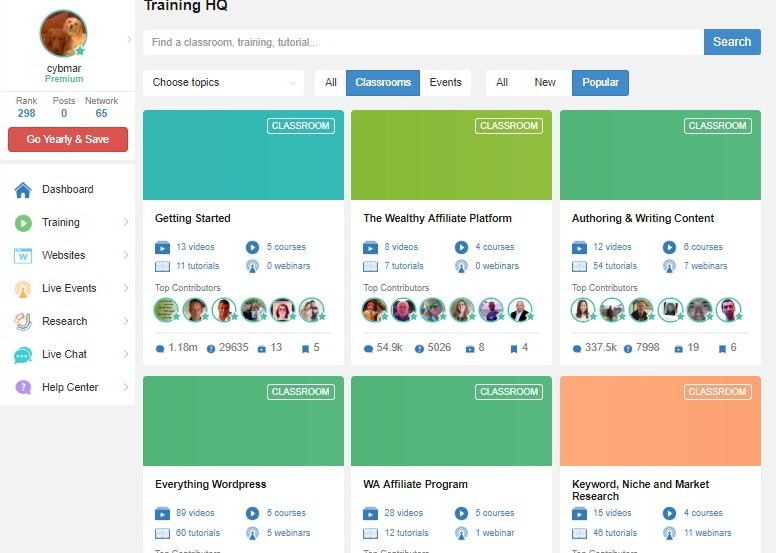
Task: Open Everything Wordpress classroom title
Action: tap(210, 484)
